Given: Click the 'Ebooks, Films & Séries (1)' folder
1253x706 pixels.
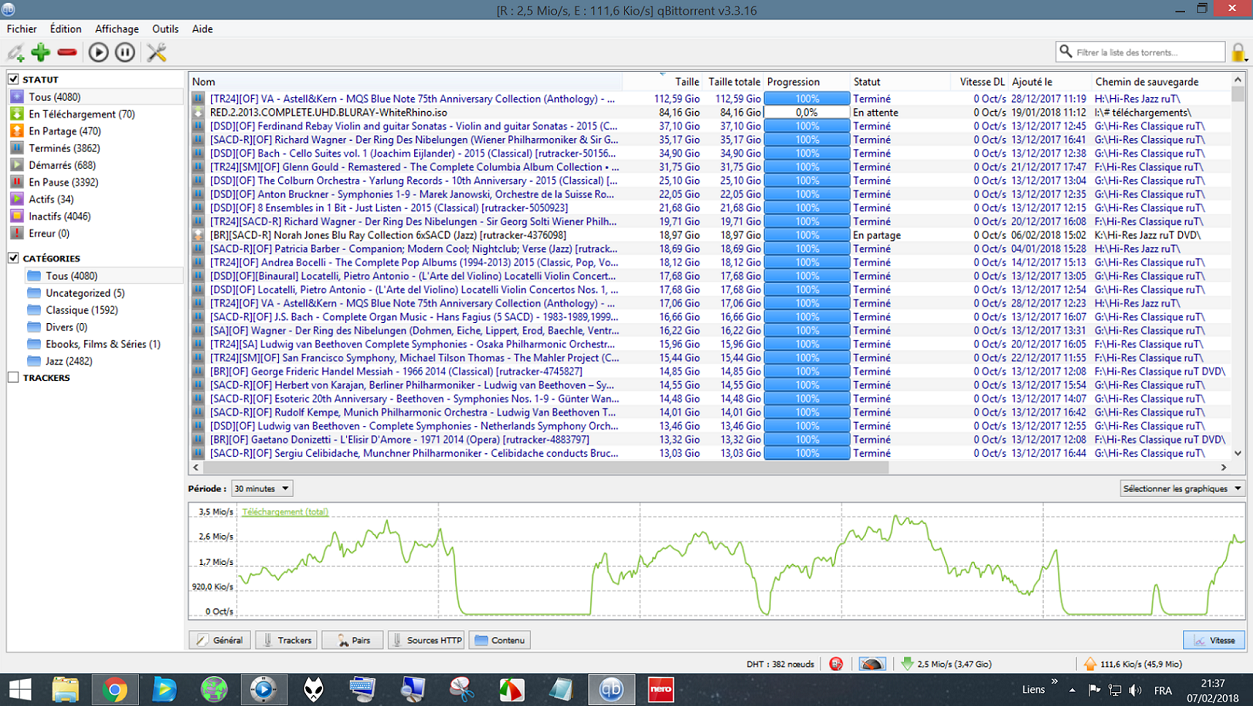Looking at the screenshot, I should coord(35,344).
